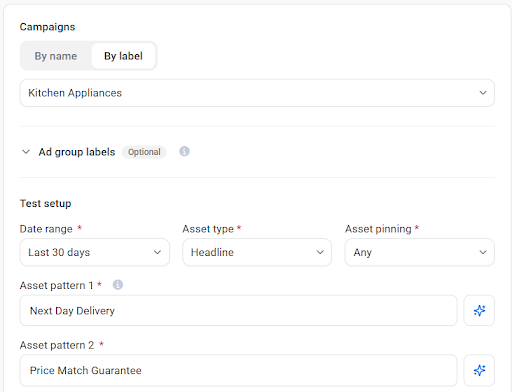Click the Test setup heading

click(x=45, y=203)
